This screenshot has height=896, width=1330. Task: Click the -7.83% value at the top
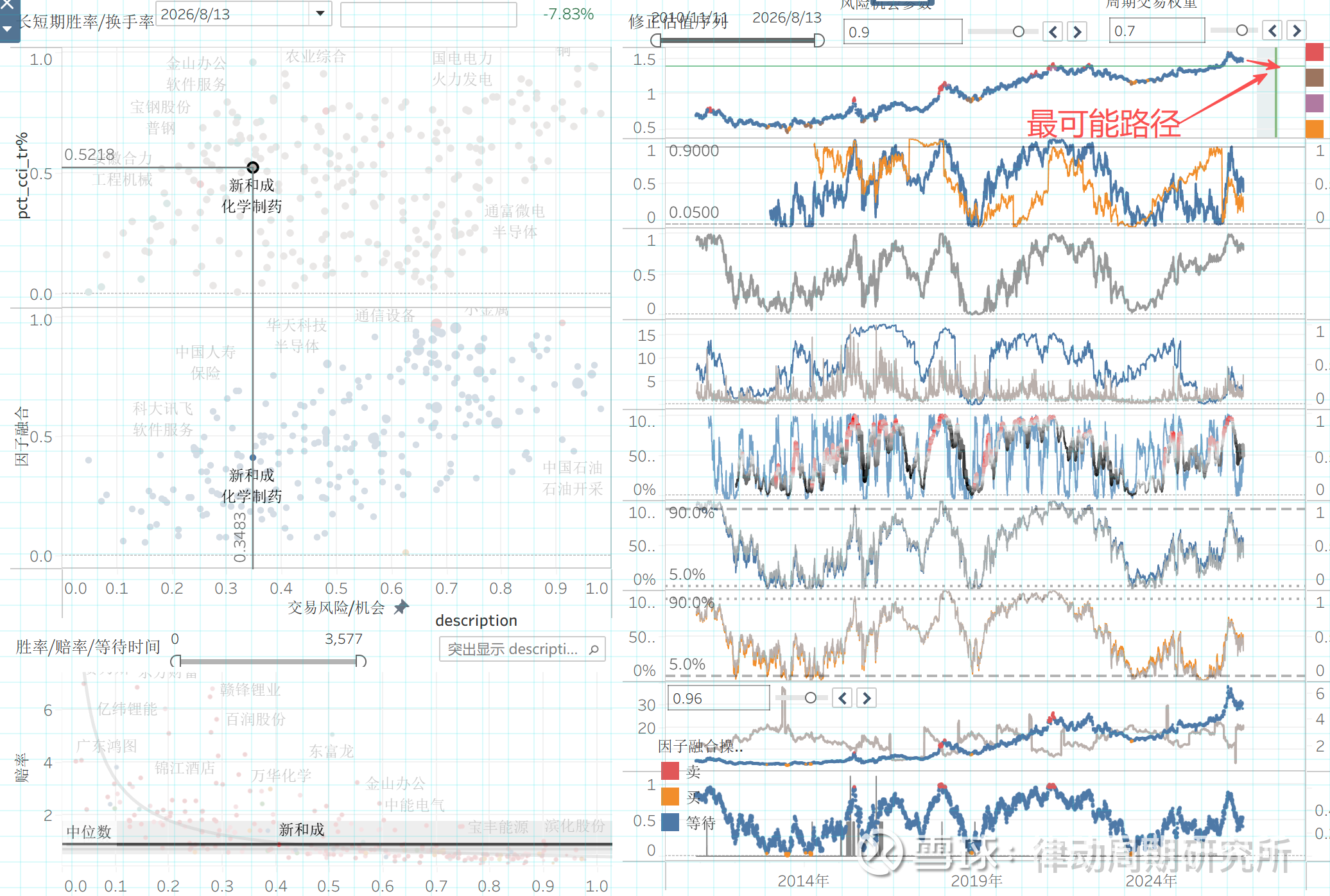568,14
